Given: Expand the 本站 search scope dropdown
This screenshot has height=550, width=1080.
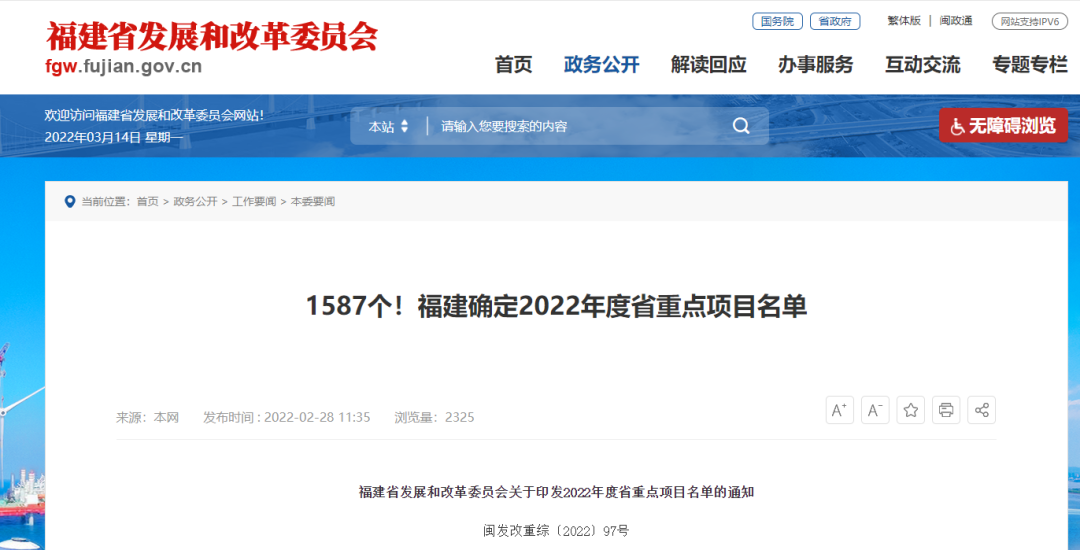Looking at the screenshot, I should (388, 127).
